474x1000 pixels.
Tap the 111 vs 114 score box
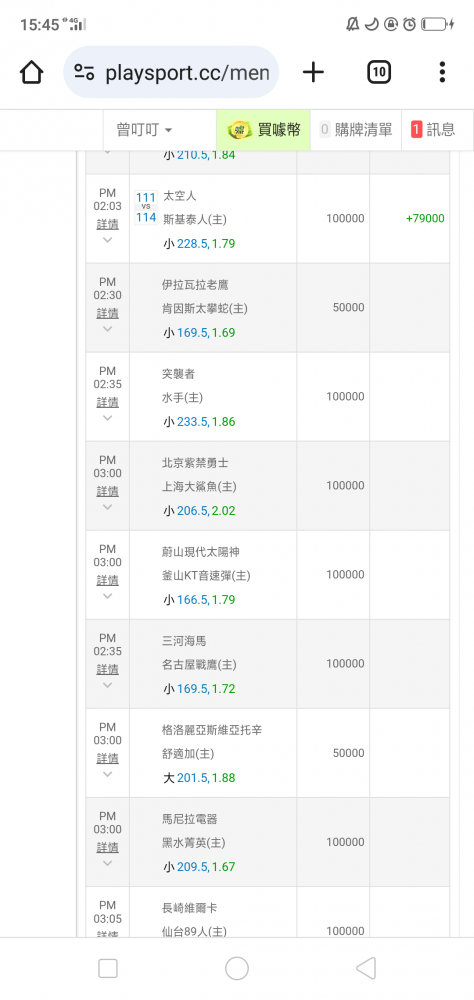pyautogui.click(x=146, y=207)
